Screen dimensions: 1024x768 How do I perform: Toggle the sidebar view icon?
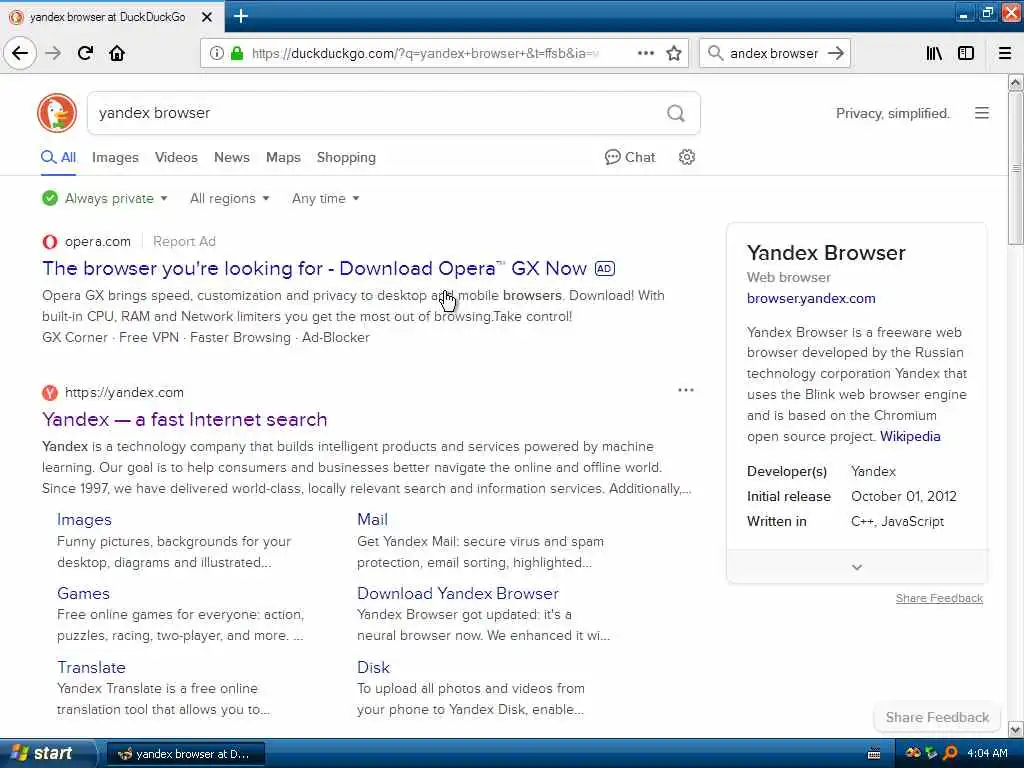click(x=966, y=54)
